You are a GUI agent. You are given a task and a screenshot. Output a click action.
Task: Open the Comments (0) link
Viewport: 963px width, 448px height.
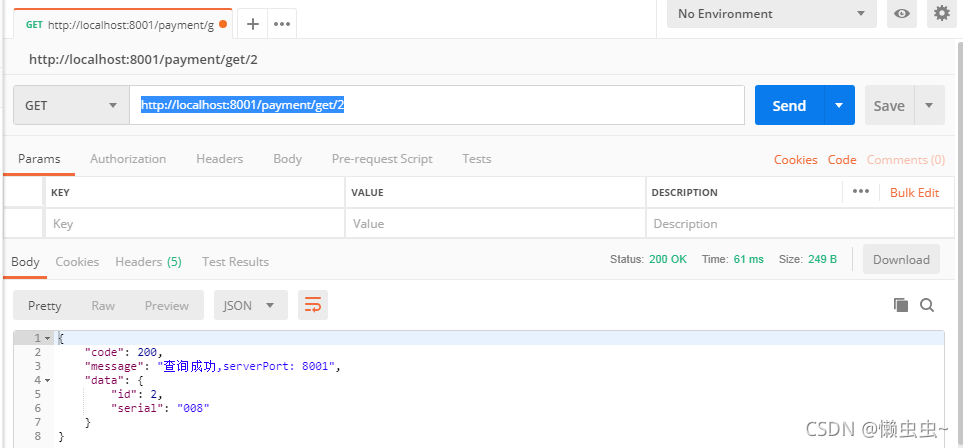(x=906, y=160)
